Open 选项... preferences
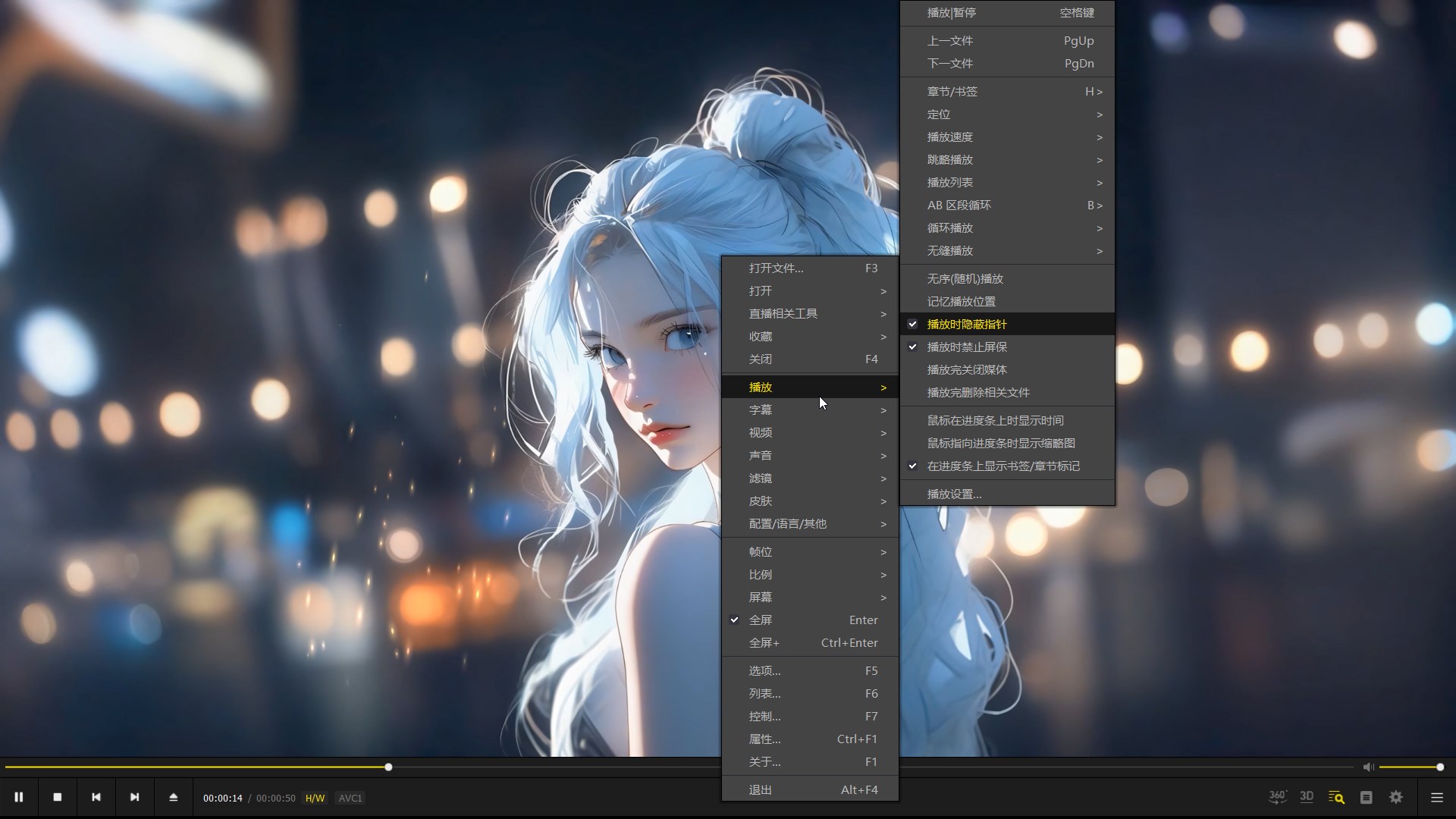 point(810,670)
